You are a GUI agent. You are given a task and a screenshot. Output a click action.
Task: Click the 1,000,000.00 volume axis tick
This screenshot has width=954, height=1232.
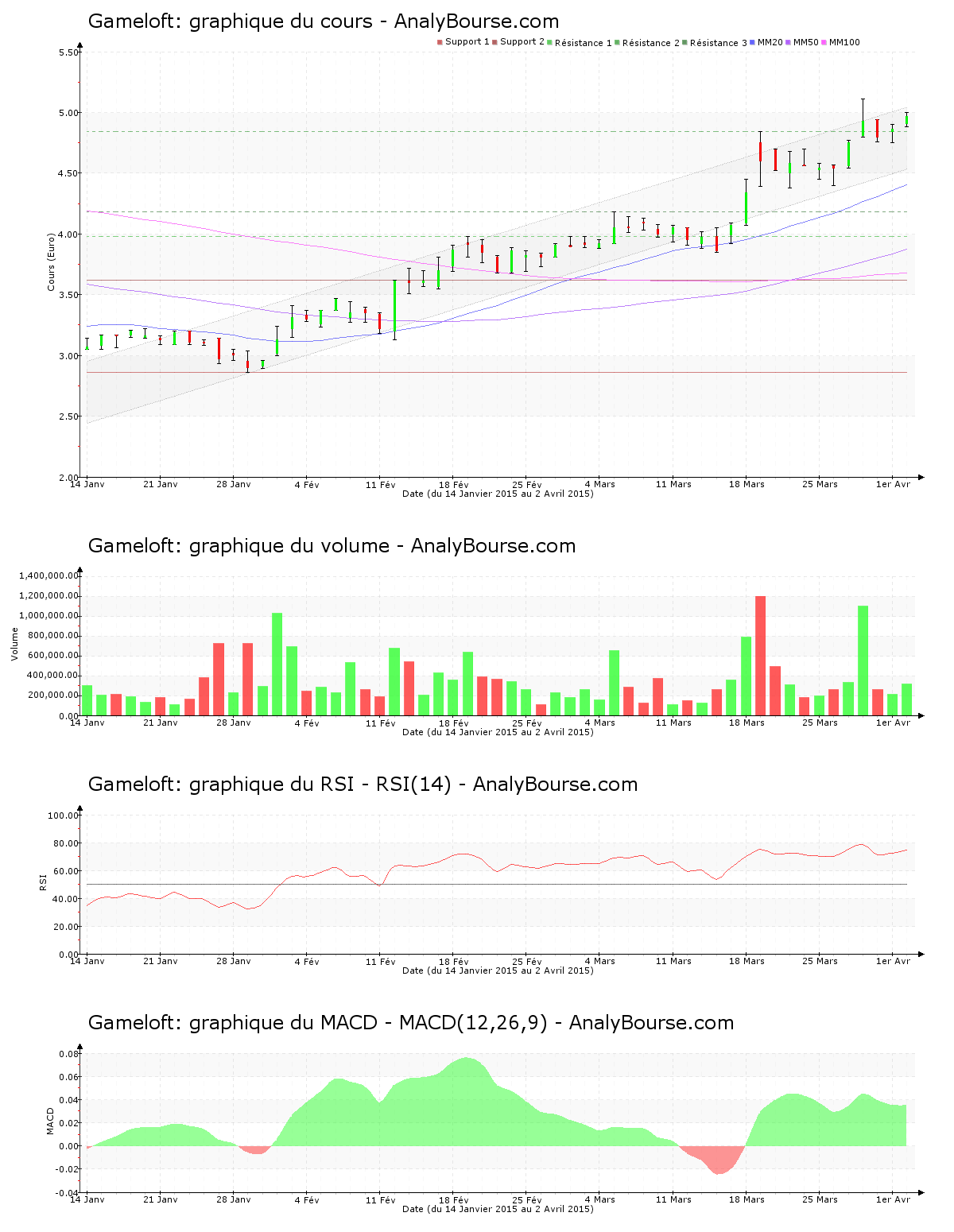point(50,616)
